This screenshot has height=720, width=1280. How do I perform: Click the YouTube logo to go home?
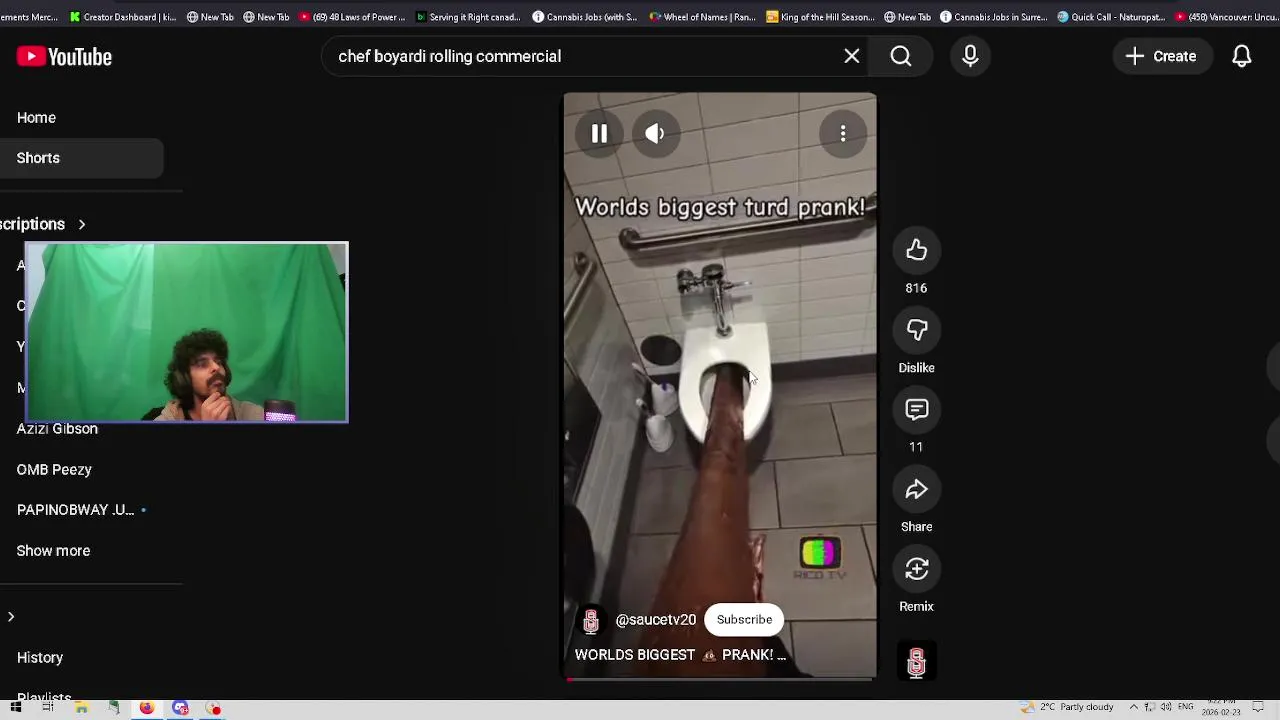[64, 57]
